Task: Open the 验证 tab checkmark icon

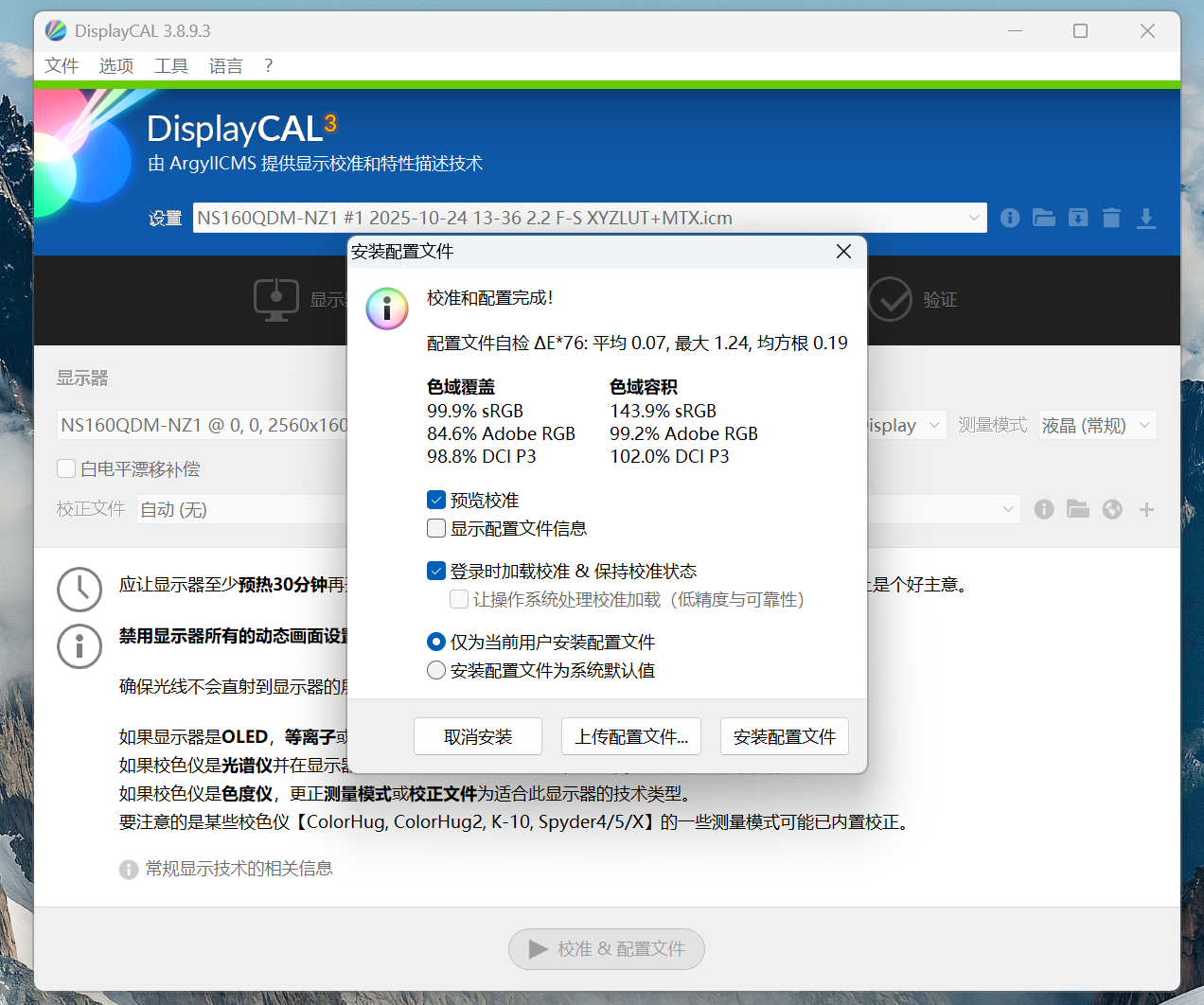Action: (890, 299)
